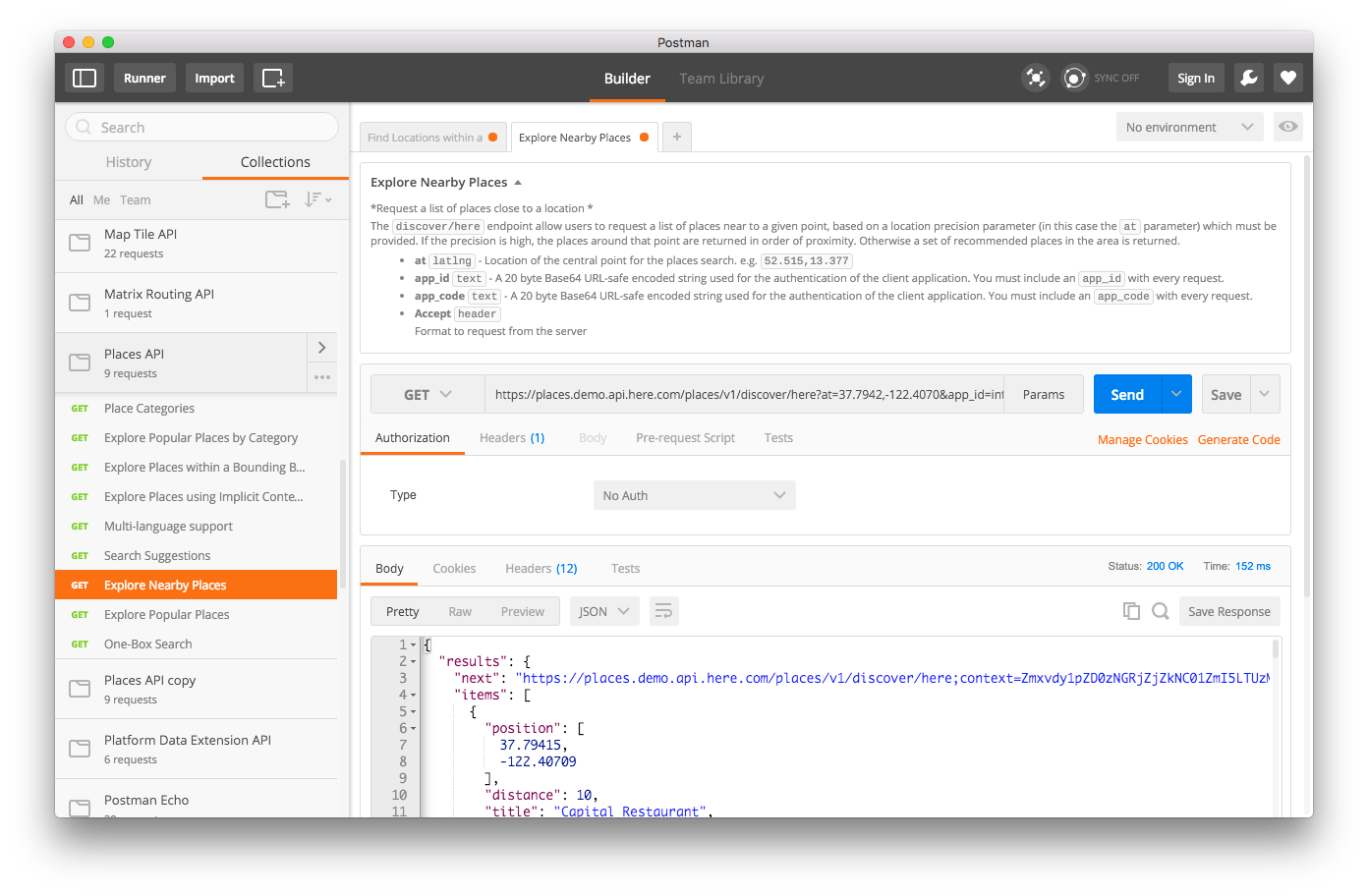Open the Pre-request Script tab
Screen dimensions: 1368x896
685,438
